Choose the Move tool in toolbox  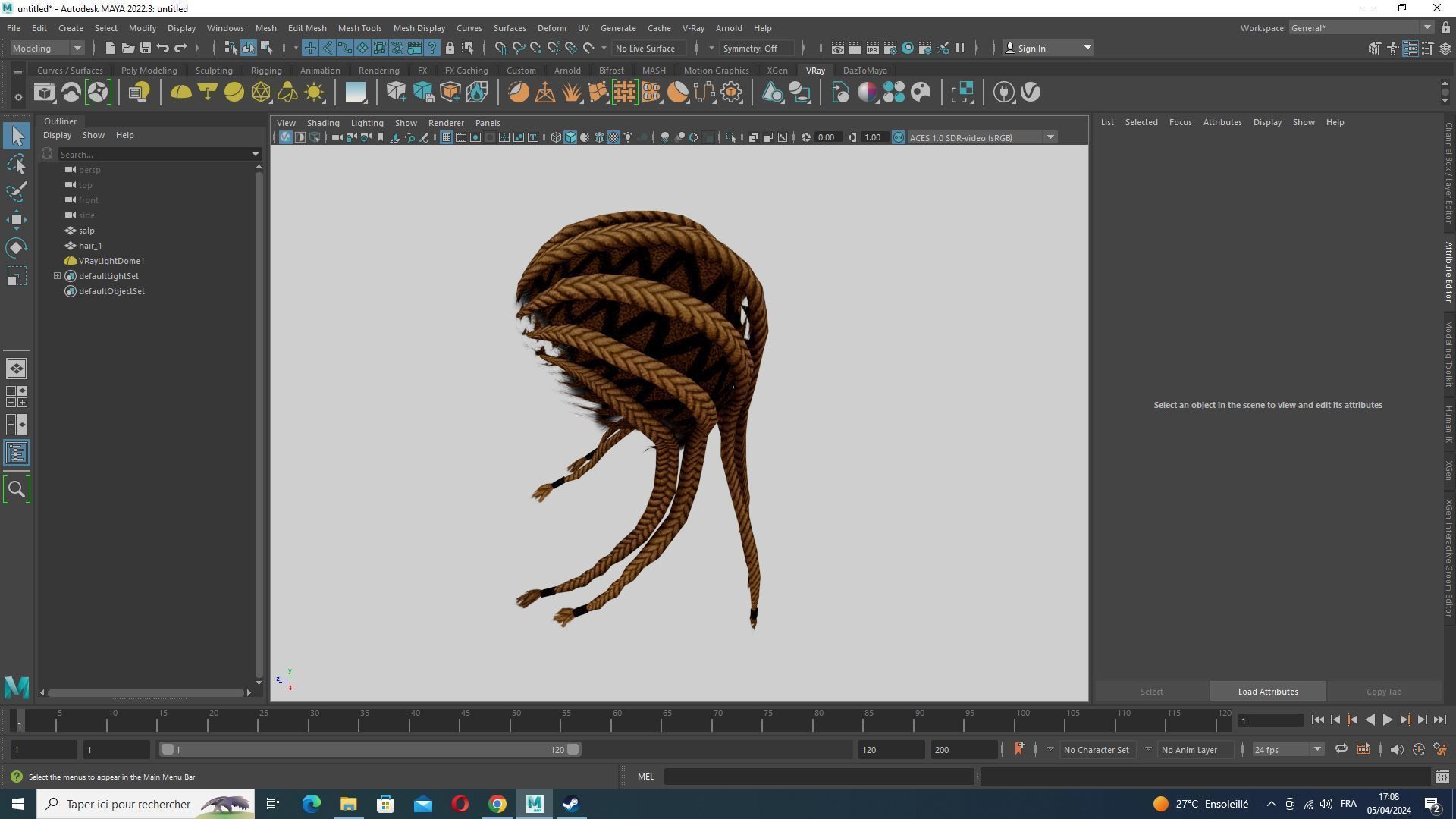tap(17, 220)
